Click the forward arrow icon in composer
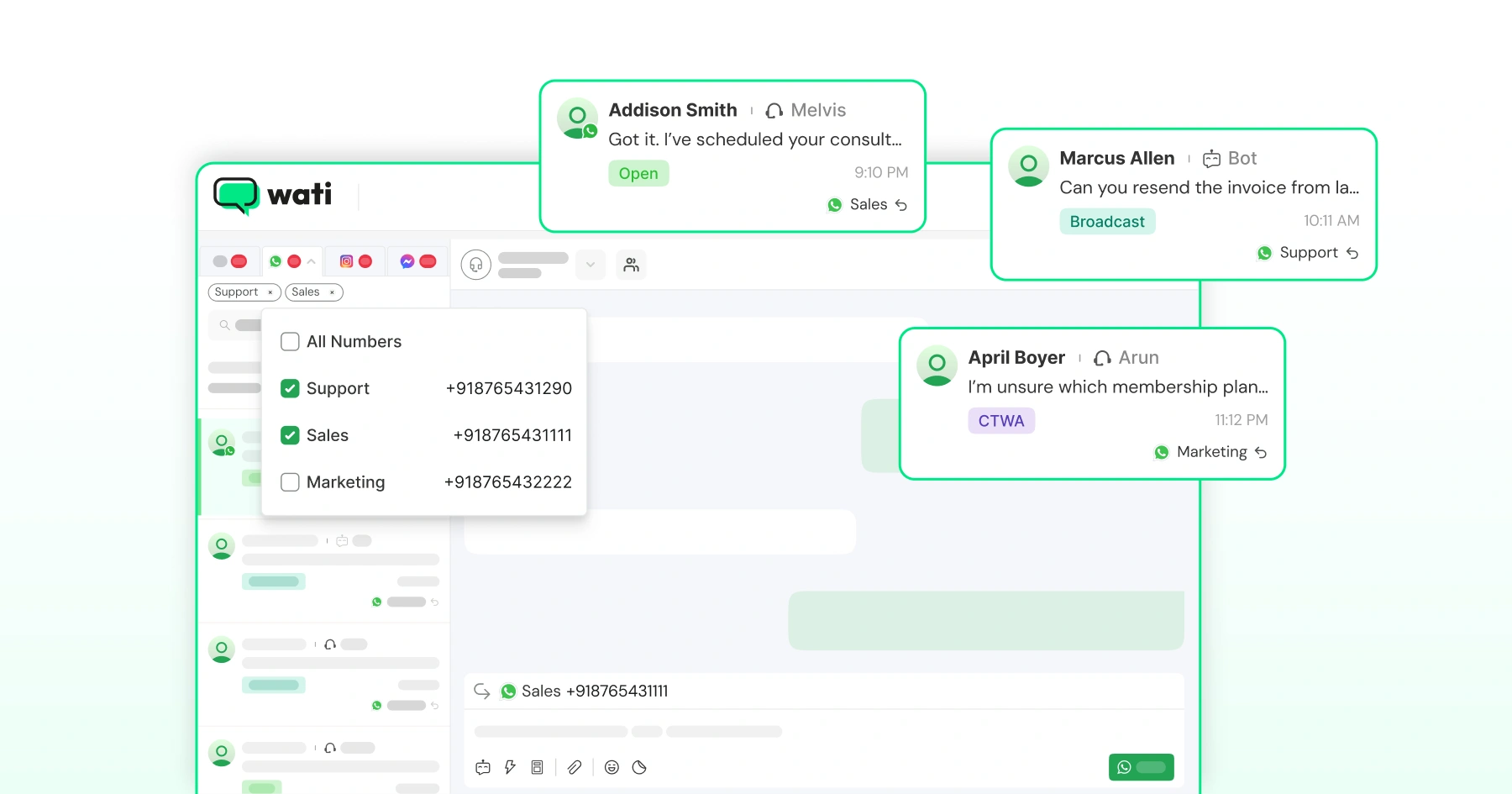 pos(482,691)
